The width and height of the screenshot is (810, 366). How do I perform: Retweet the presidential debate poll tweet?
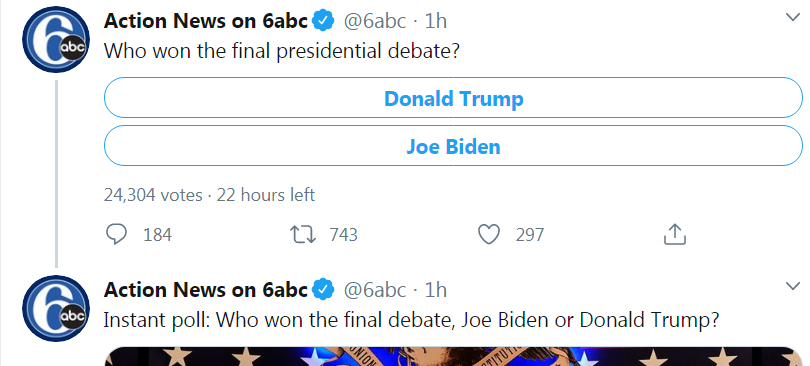click(x=303, y=235)
